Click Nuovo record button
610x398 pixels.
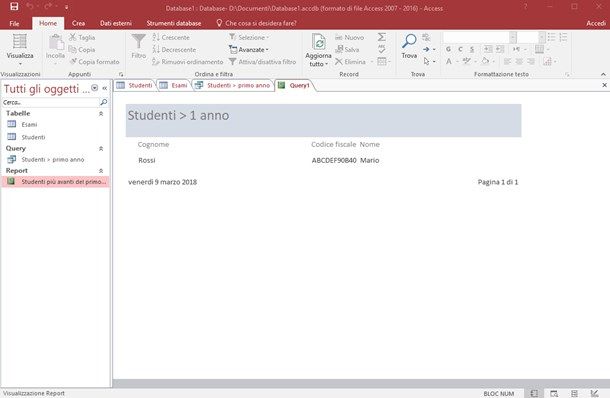tap(349, 37)
